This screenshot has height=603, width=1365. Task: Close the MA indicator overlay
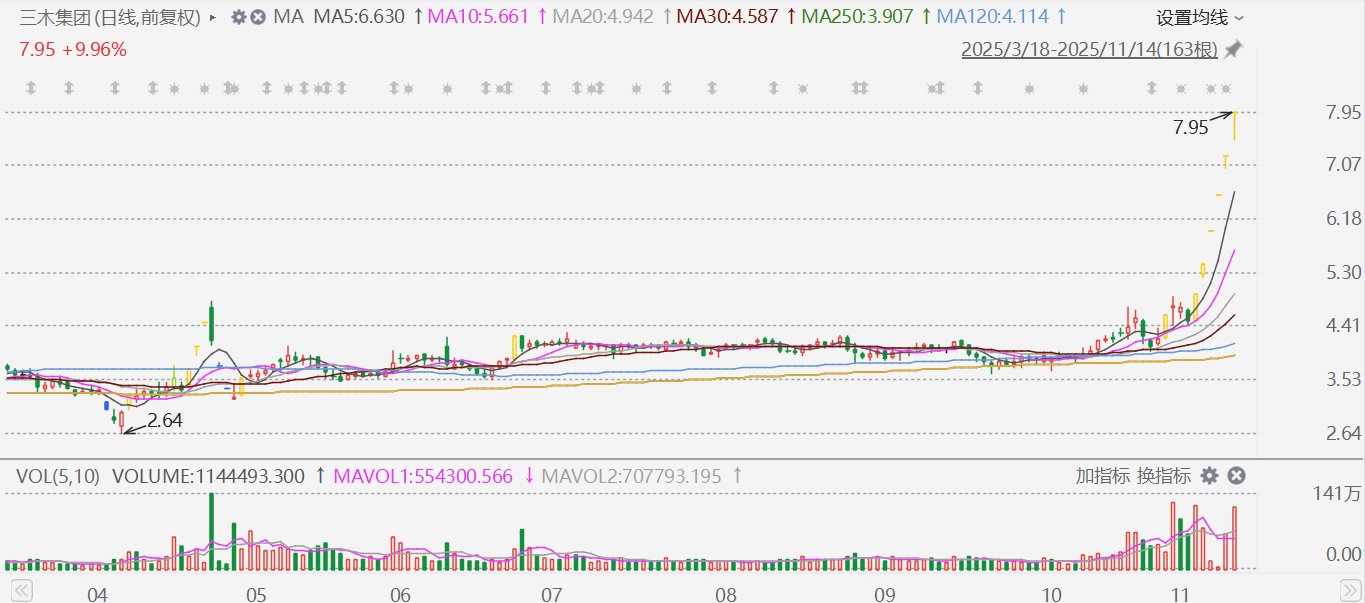point(258,17)
